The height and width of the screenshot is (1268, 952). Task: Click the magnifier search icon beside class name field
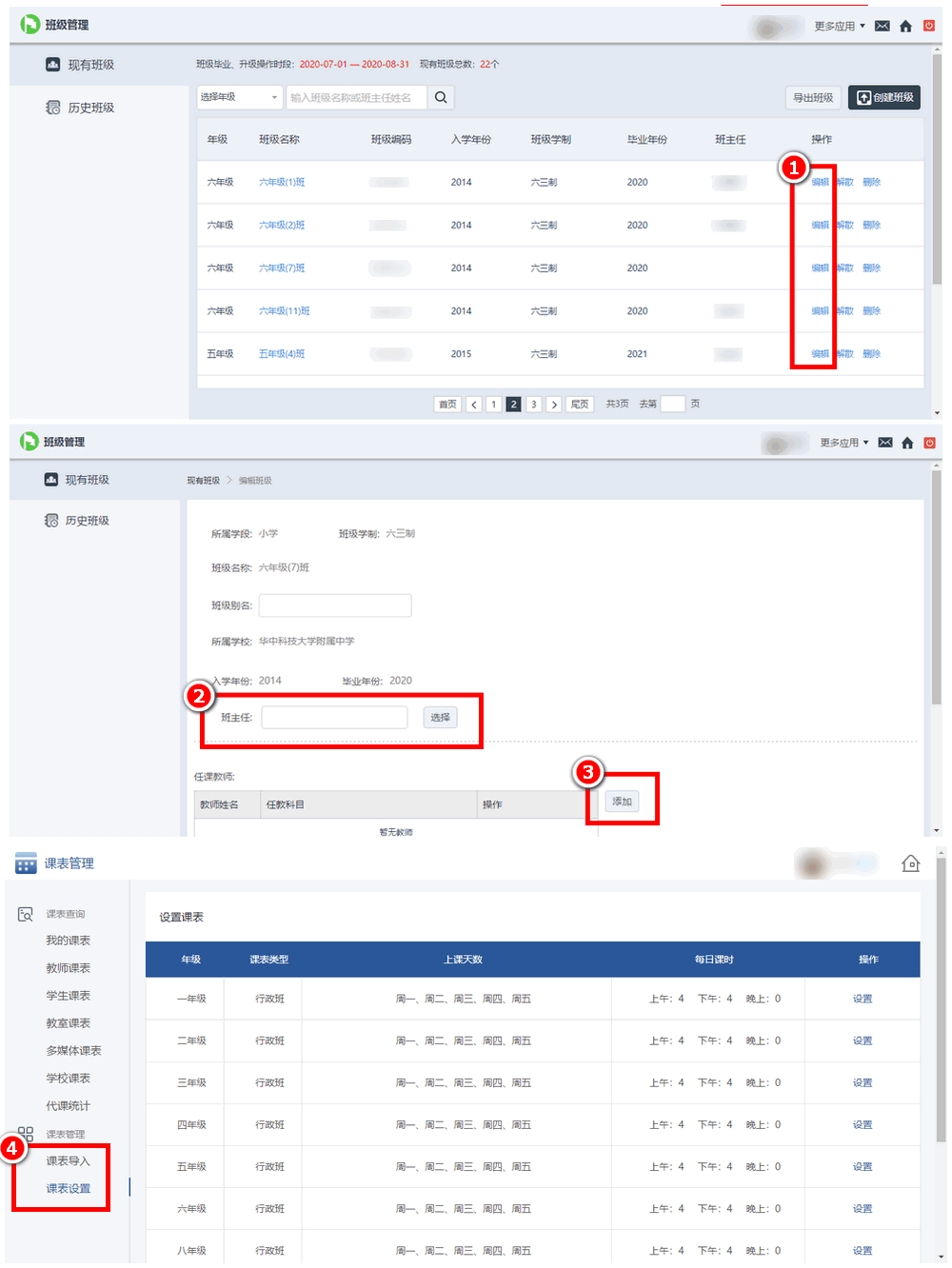click(441, 97)
